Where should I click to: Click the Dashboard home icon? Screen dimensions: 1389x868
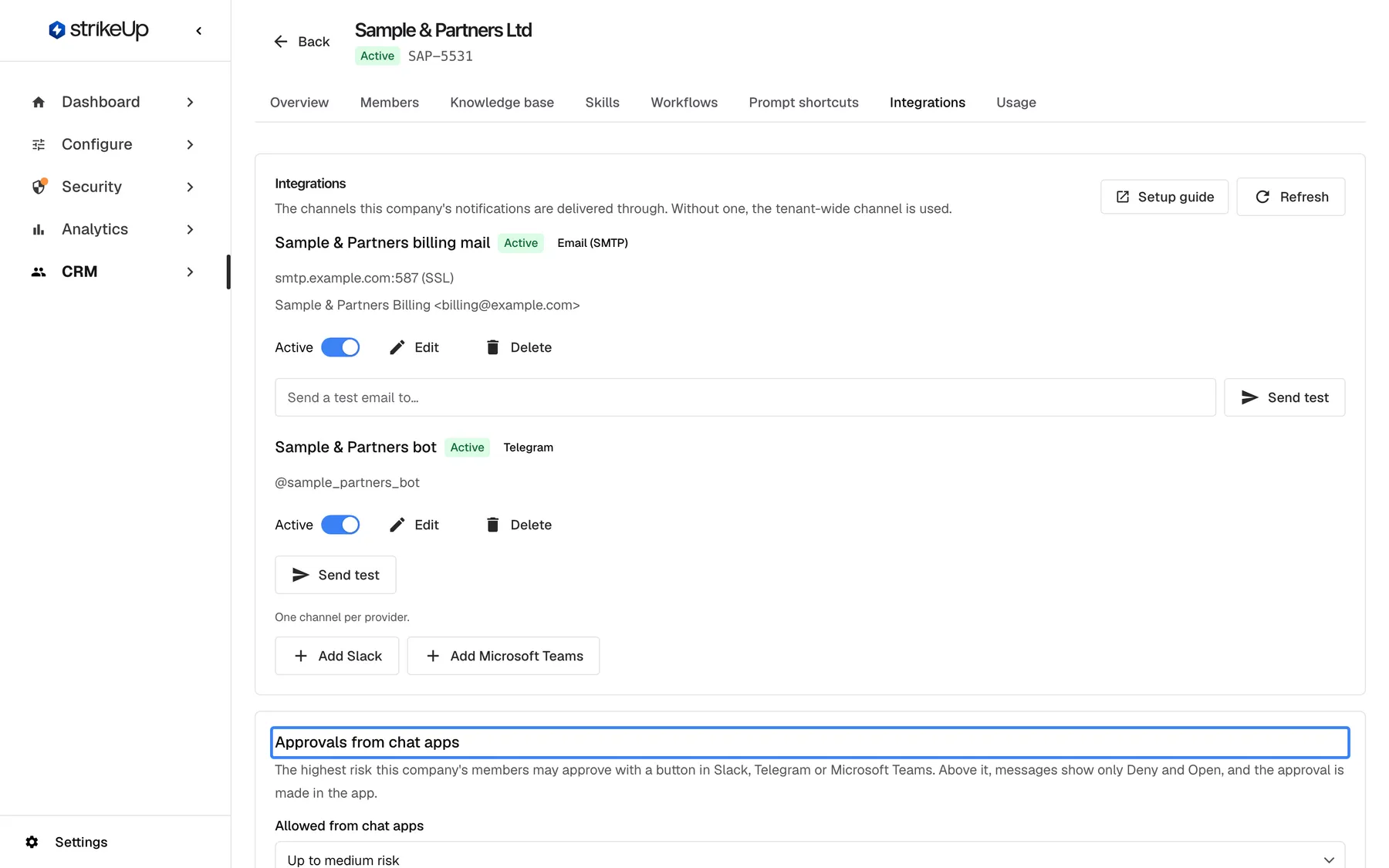39,102
